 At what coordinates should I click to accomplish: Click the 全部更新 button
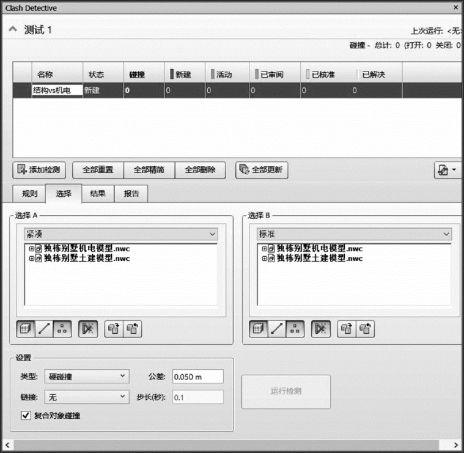[262, 170]
